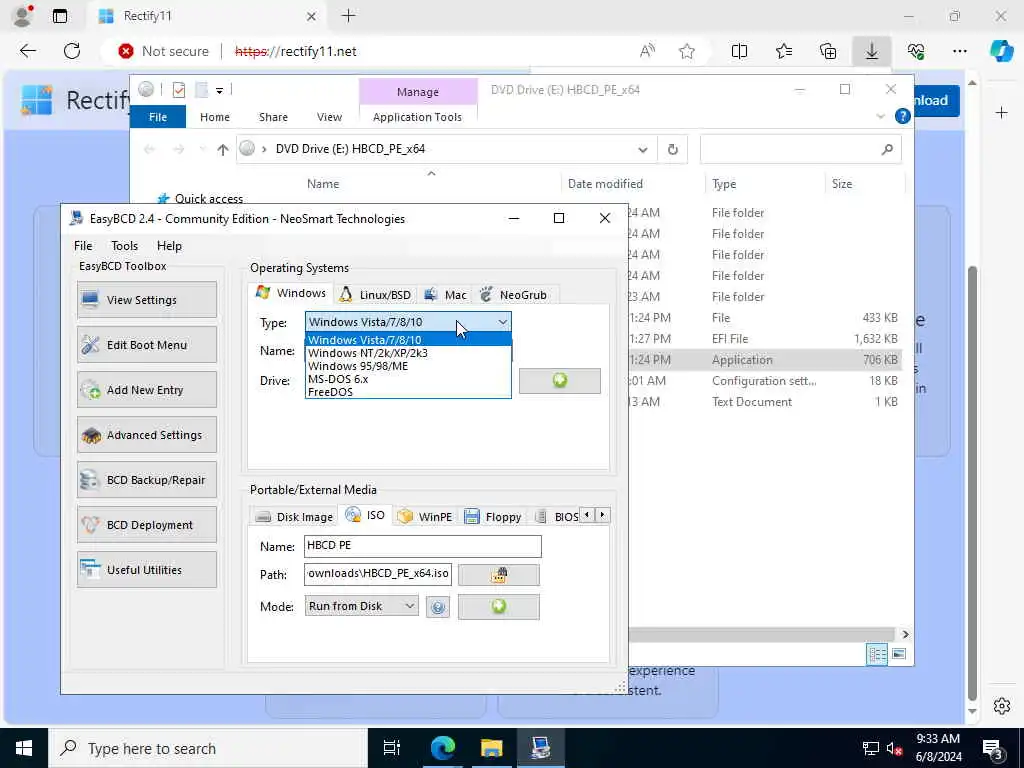The image size is (1024, 768).
Task: Switch Explorer to large icons view
Action: click(x=899, y=654)
